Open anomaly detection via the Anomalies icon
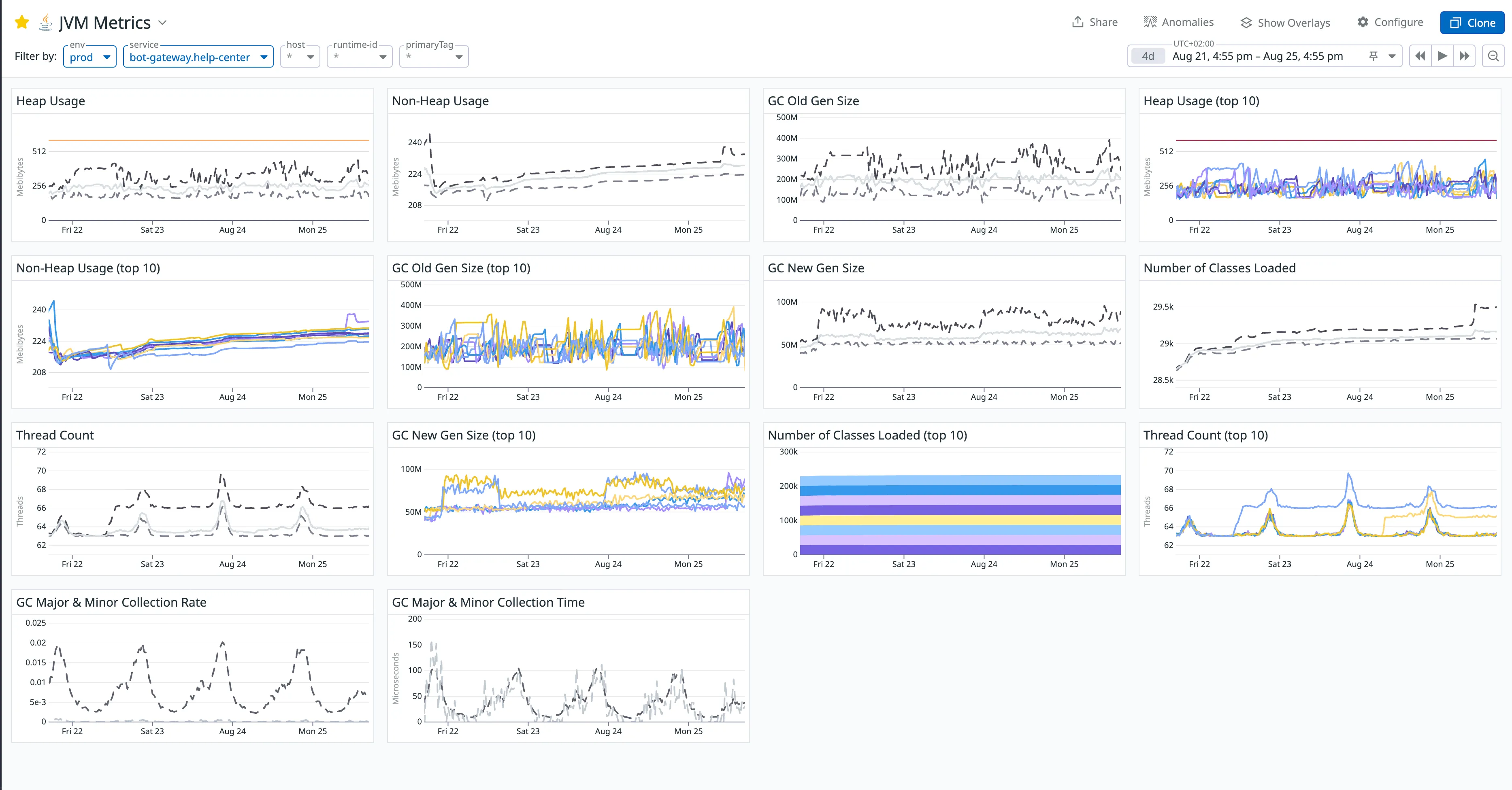Viewport: 1512px width, 790px height. [1150, 22]
